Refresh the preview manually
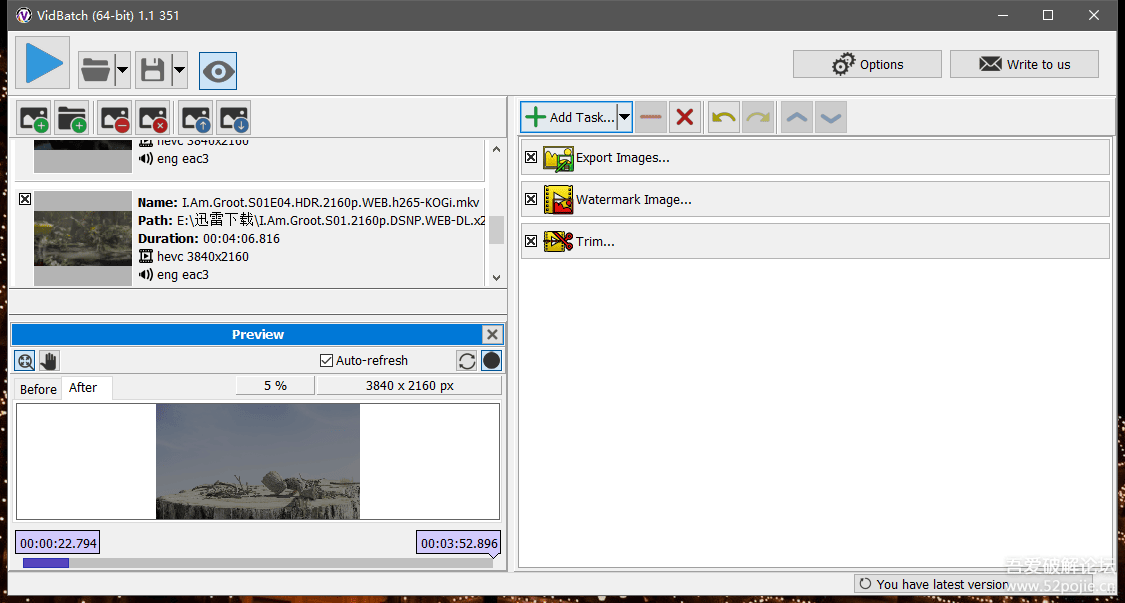Screen dimensions: 1125x603 pyautogui.click(x=467, y=360)
